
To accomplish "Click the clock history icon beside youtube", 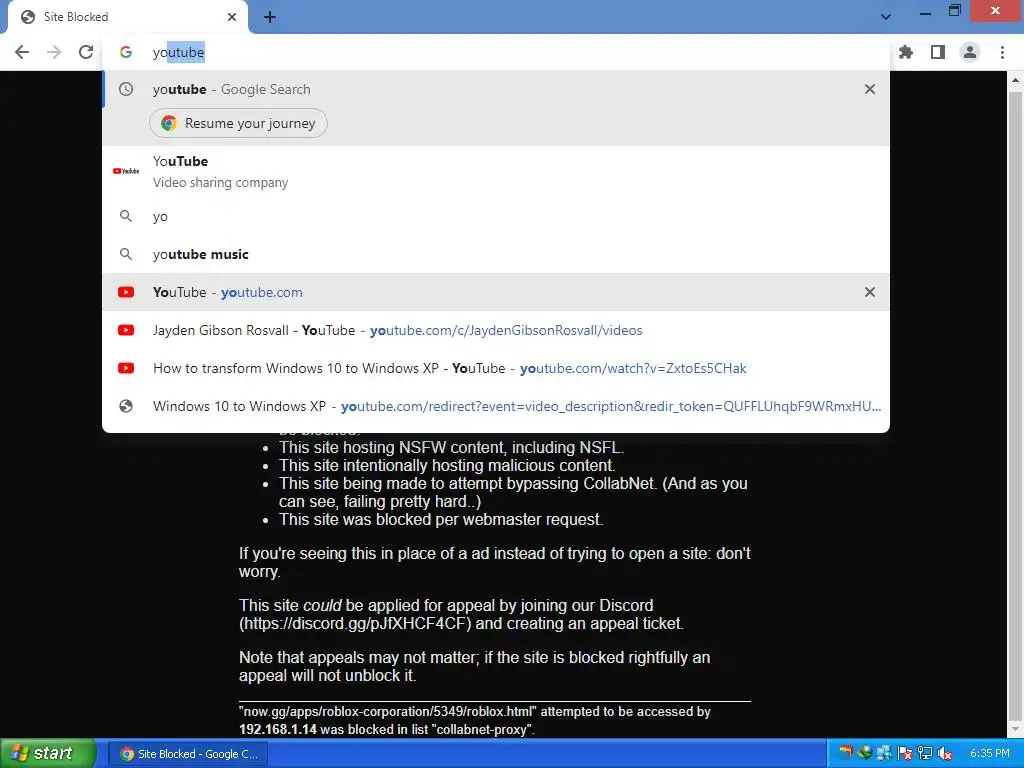I will click(x=126, y=89).
